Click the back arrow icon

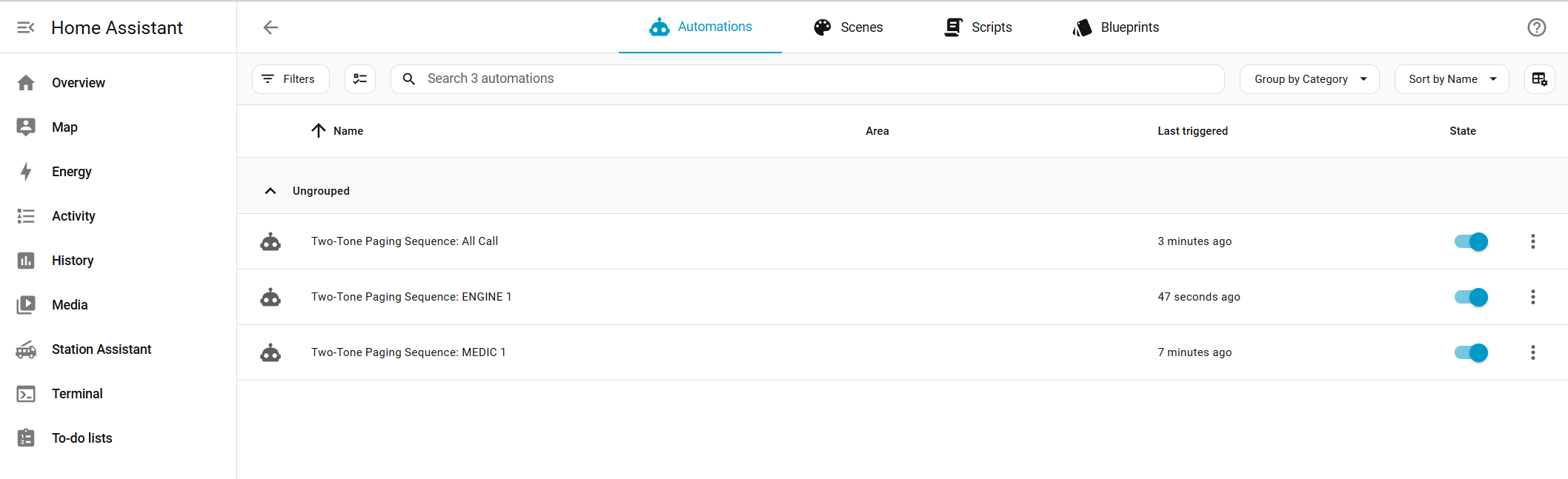pyautogui.click(x=270, y=27)
